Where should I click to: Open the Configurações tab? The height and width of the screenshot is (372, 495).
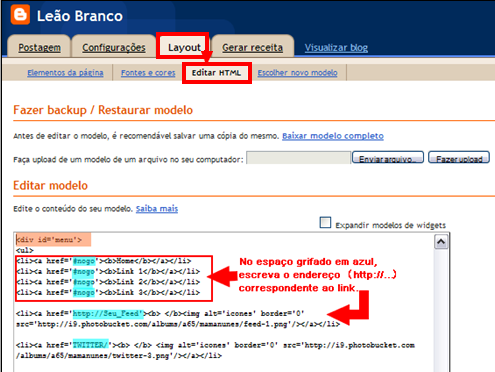click(114, 48)
